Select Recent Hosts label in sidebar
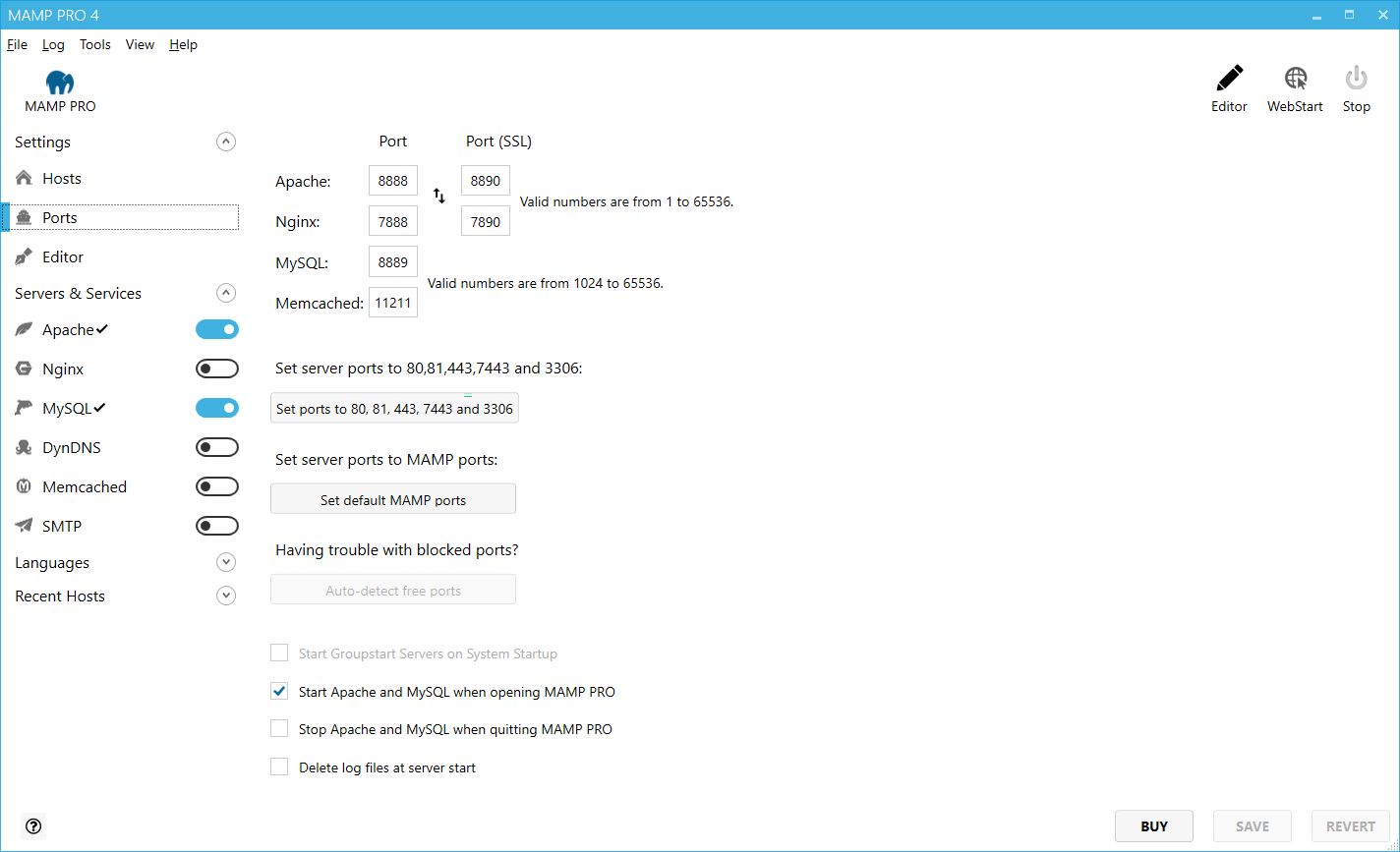 60,596
